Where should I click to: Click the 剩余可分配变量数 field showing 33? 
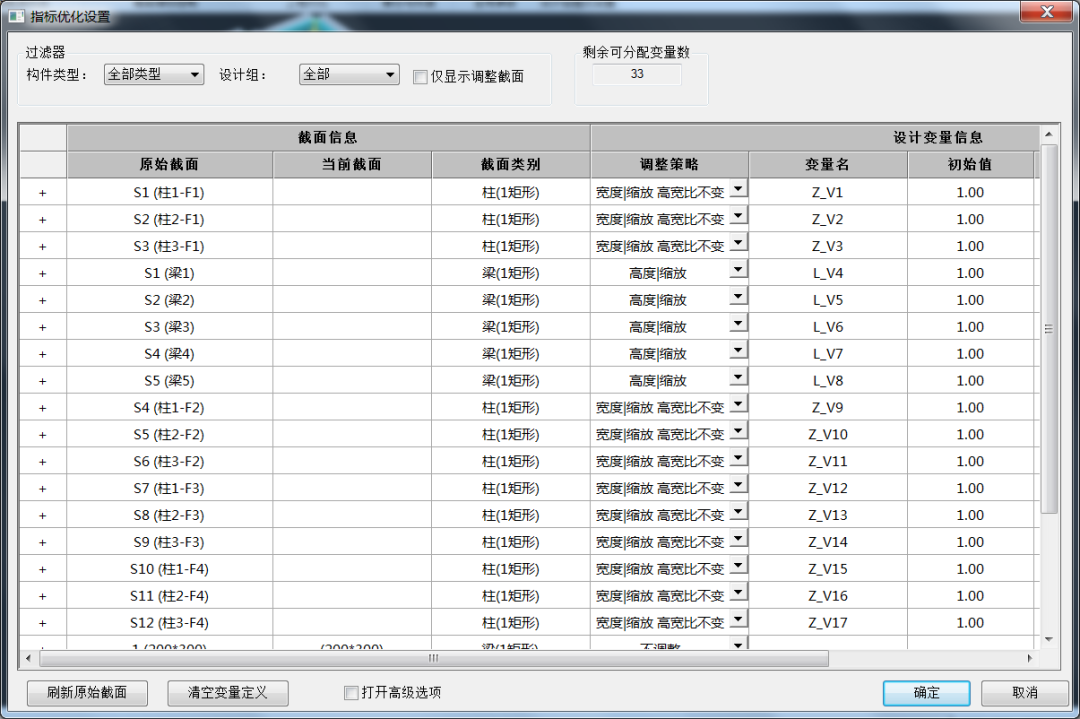click(637, 74)
